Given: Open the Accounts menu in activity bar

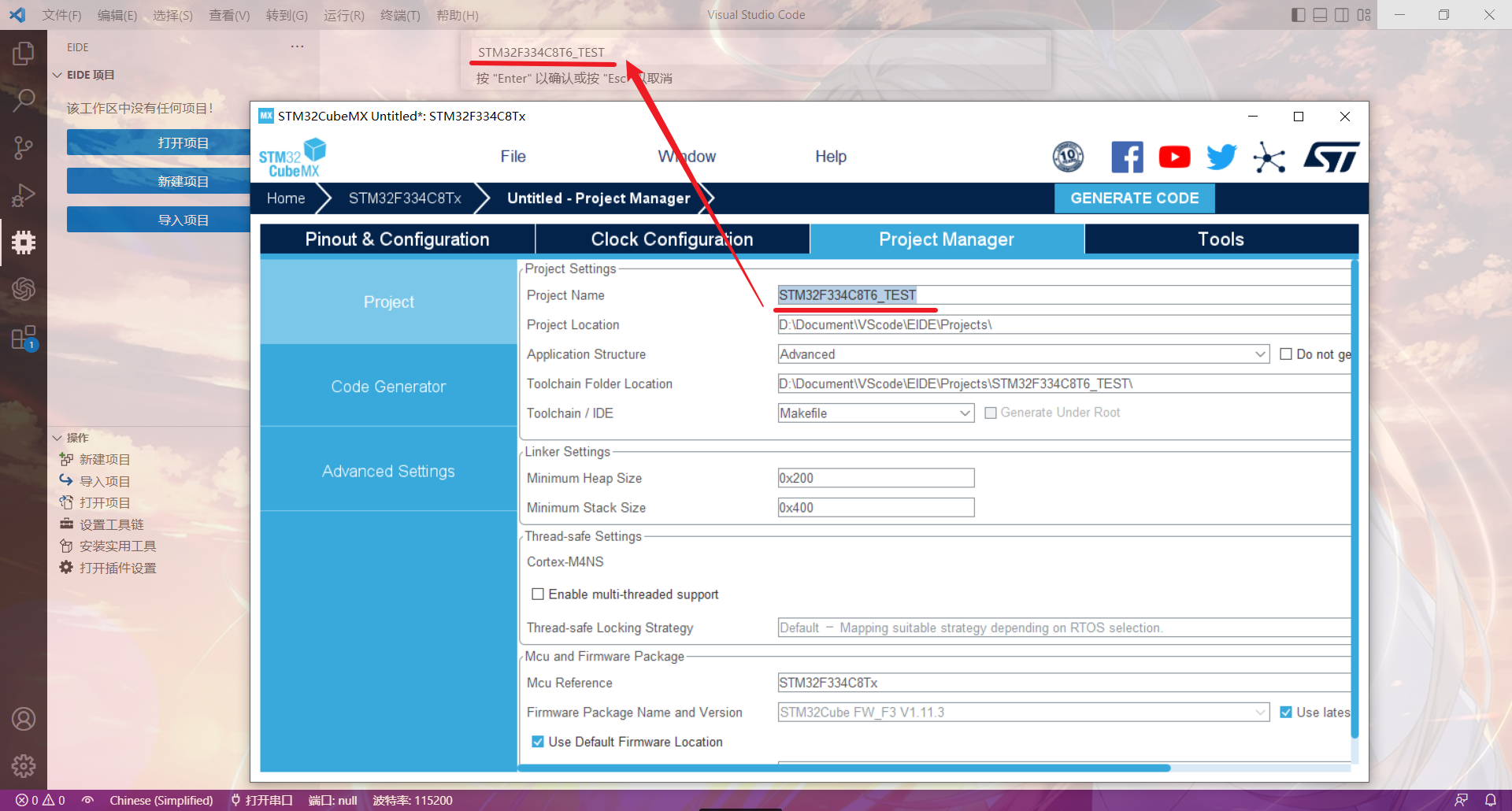Looking at the screenshot, I should pyautogui.click(x=24, y=719).
